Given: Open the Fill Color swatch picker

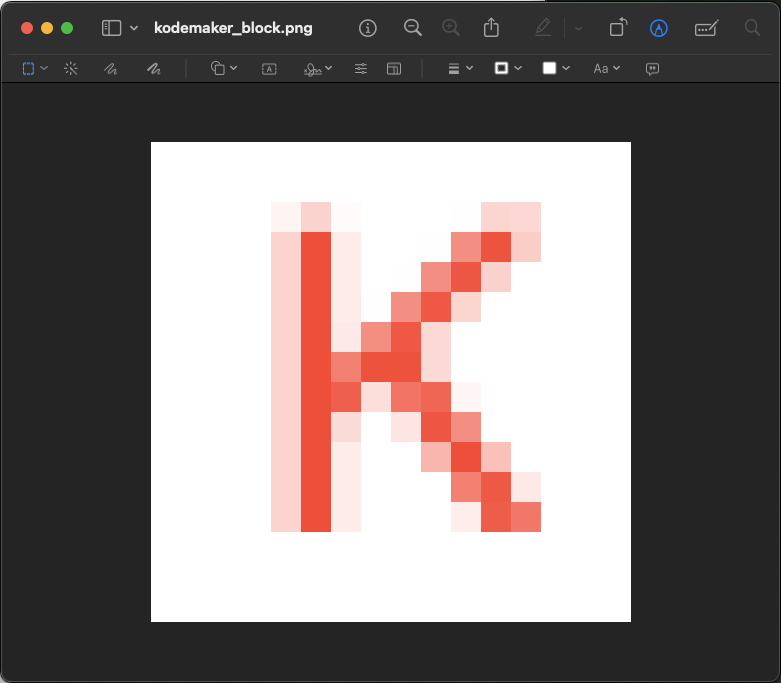Looking at the screenshot, I should click(x=556, y=69).
